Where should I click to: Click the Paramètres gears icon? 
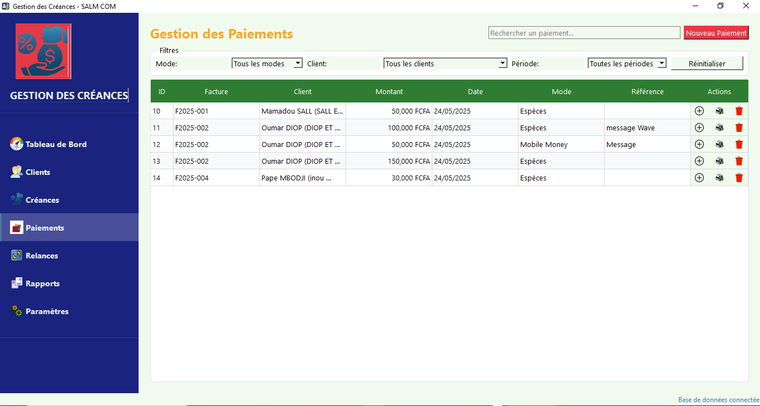point(16,311)
